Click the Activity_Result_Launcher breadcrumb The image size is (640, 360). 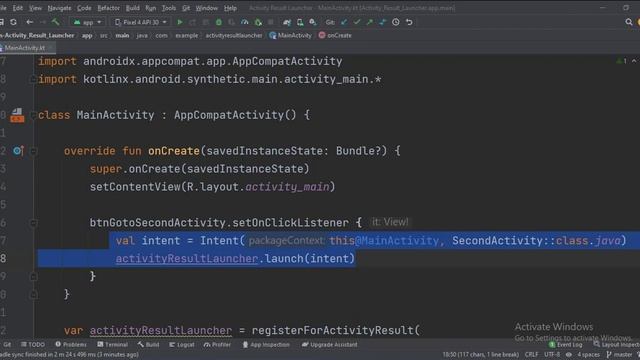pyautogui.click(x=38, y=36)
